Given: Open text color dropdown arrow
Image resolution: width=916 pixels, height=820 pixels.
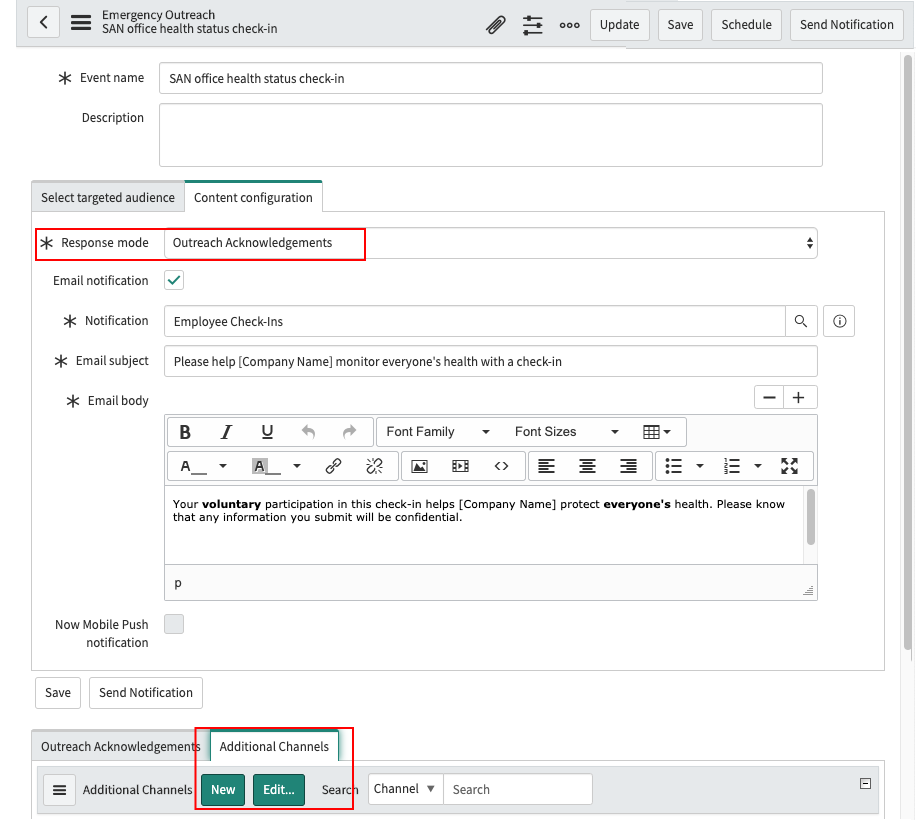Looking at the screenshot, I should point(223,466).
